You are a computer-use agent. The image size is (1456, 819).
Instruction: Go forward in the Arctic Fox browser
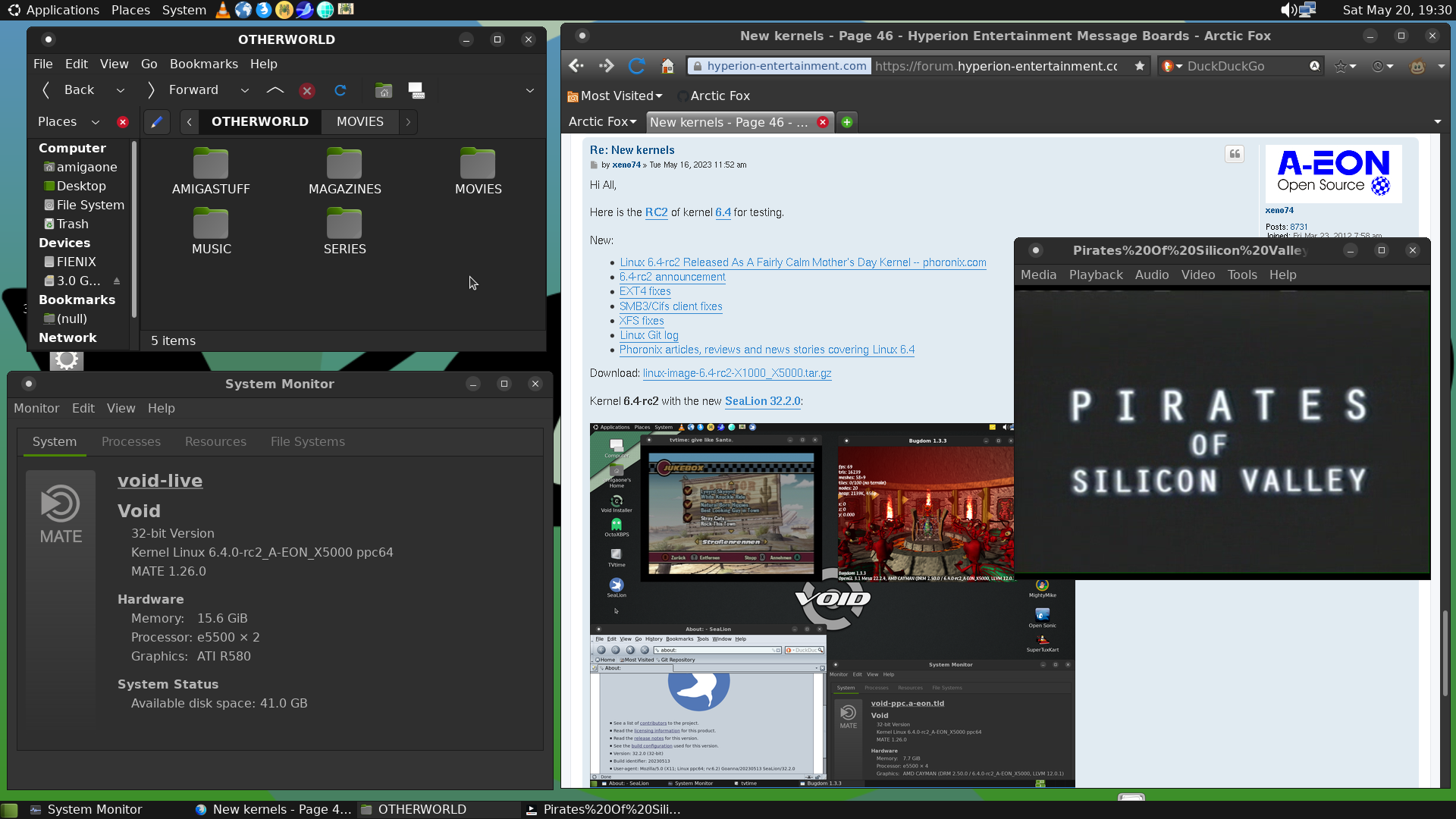tap(606, 66)
